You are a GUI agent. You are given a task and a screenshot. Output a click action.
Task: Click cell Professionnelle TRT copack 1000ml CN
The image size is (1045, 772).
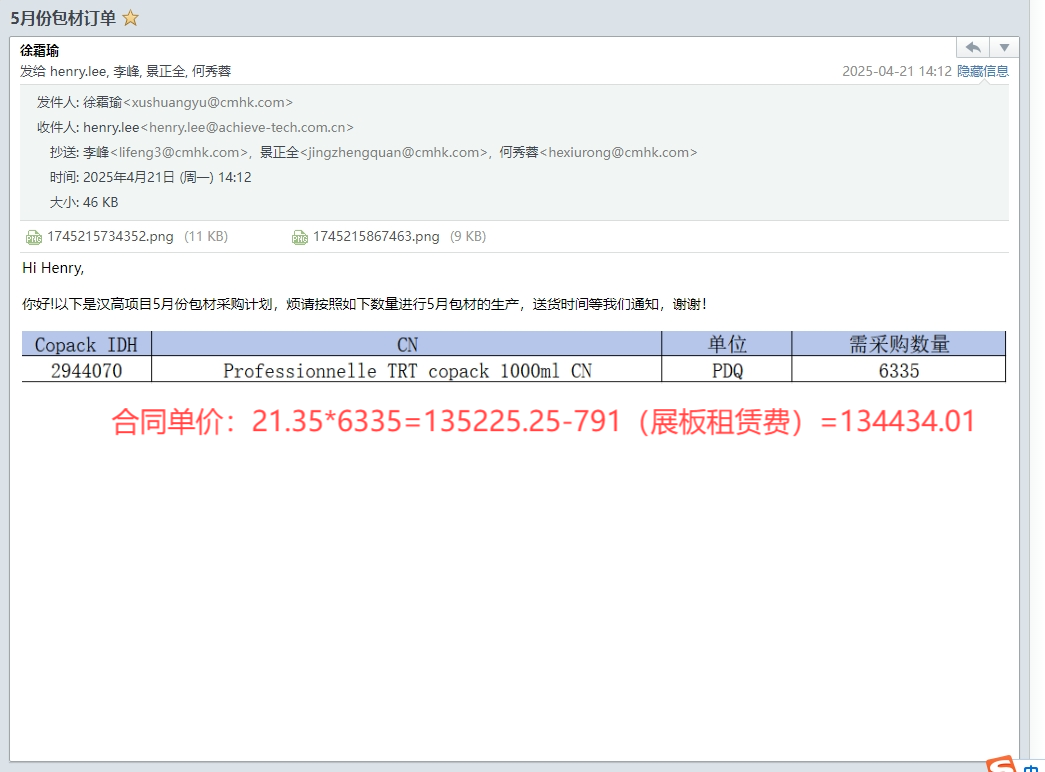click(407, 370)
